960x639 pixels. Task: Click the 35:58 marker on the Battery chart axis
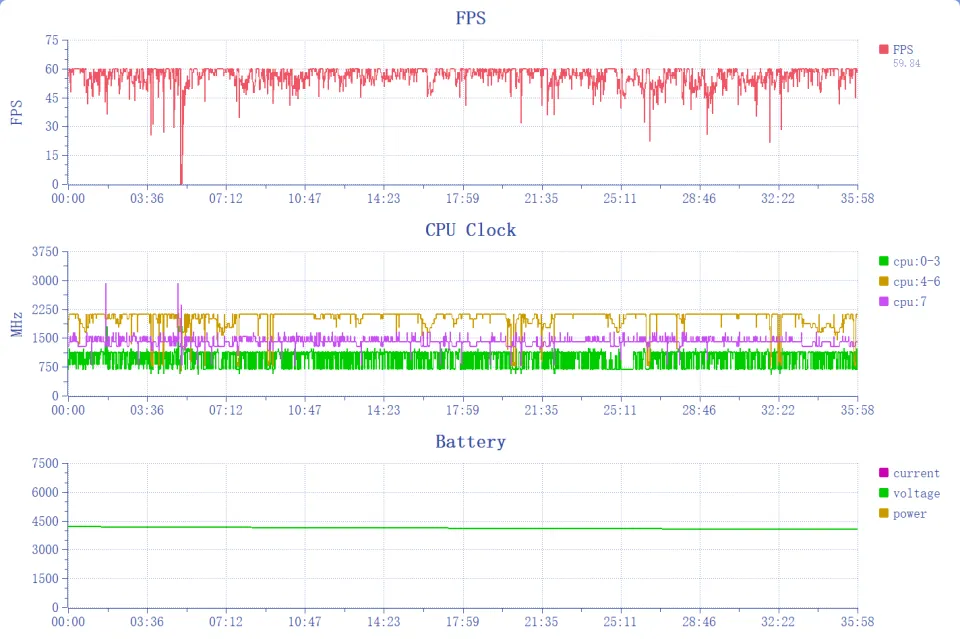(x=857, y=621)
